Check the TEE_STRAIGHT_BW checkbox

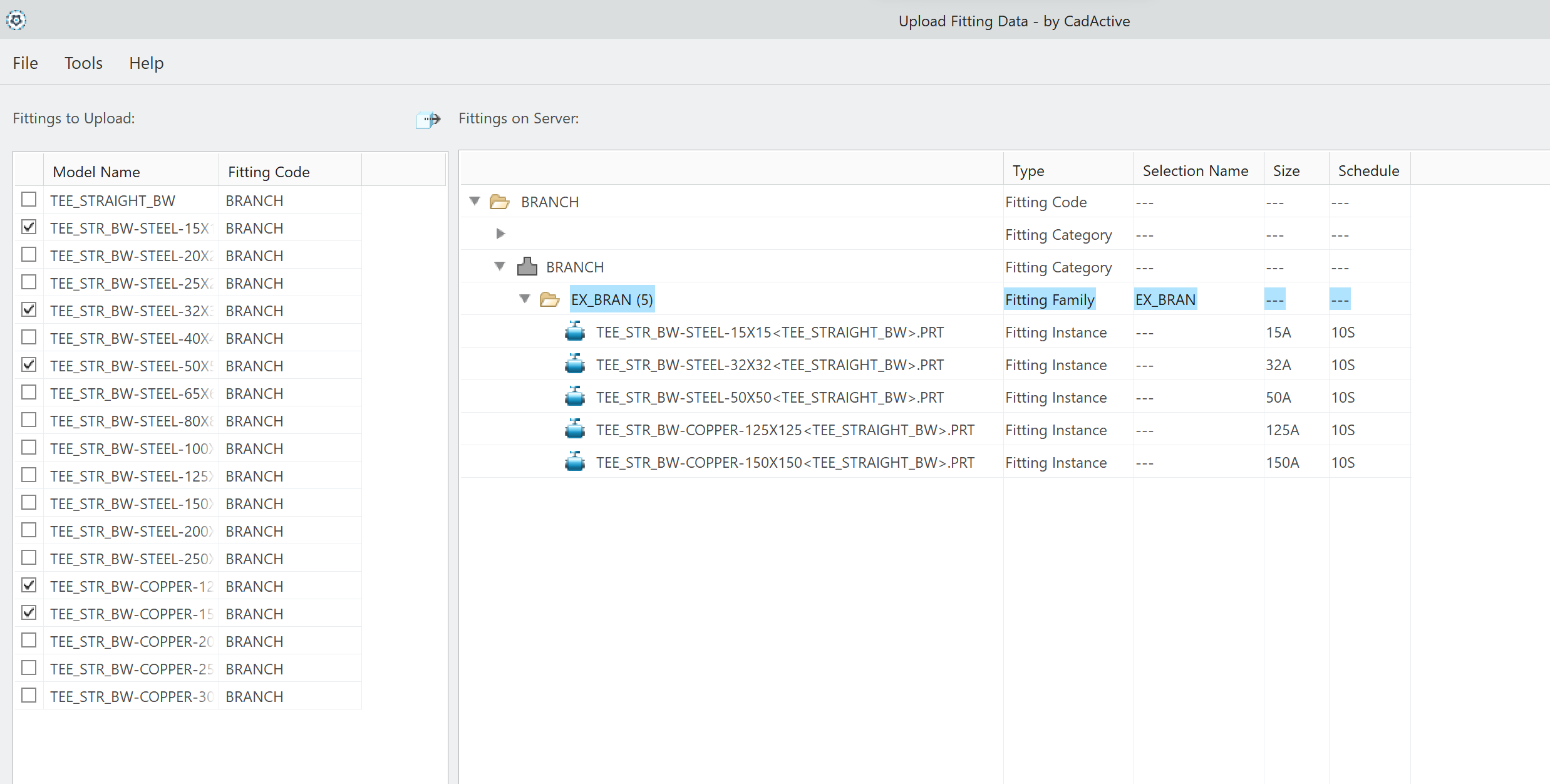[x=29, y=200]
